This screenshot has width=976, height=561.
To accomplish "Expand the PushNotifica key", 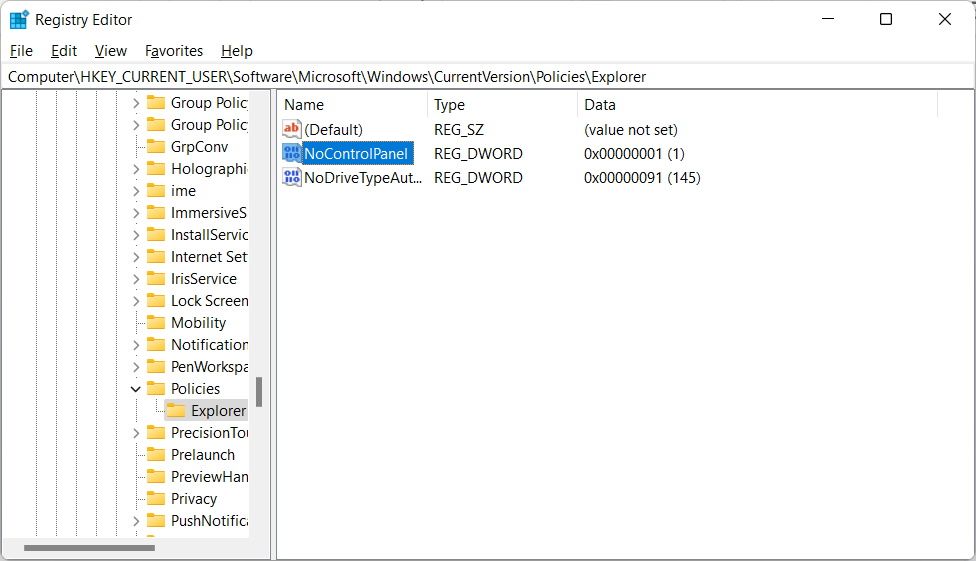I will [x=136, y=521].
